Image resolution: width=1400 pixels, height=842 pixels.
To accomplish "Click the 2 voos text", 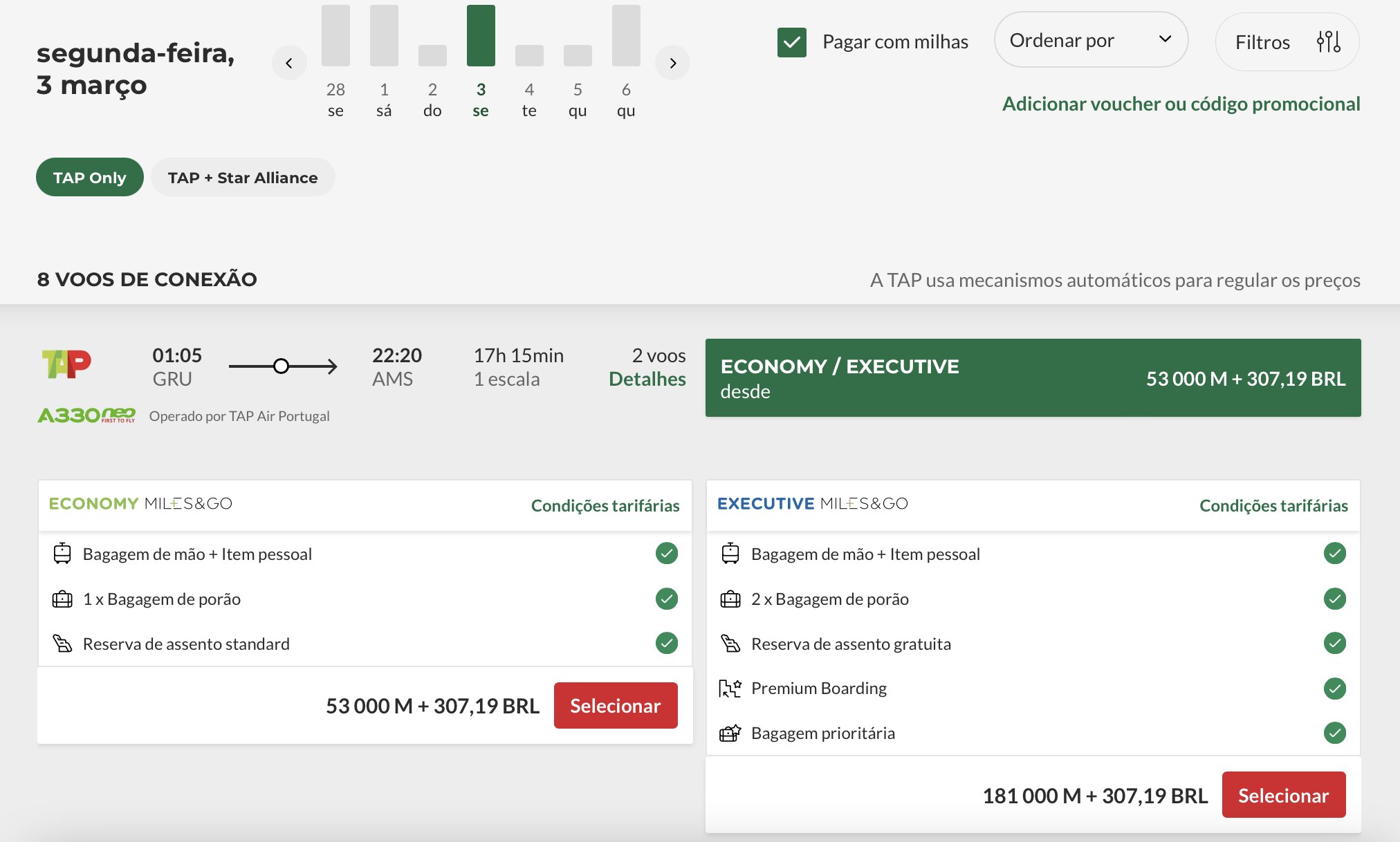I will [x=658, y=355].
